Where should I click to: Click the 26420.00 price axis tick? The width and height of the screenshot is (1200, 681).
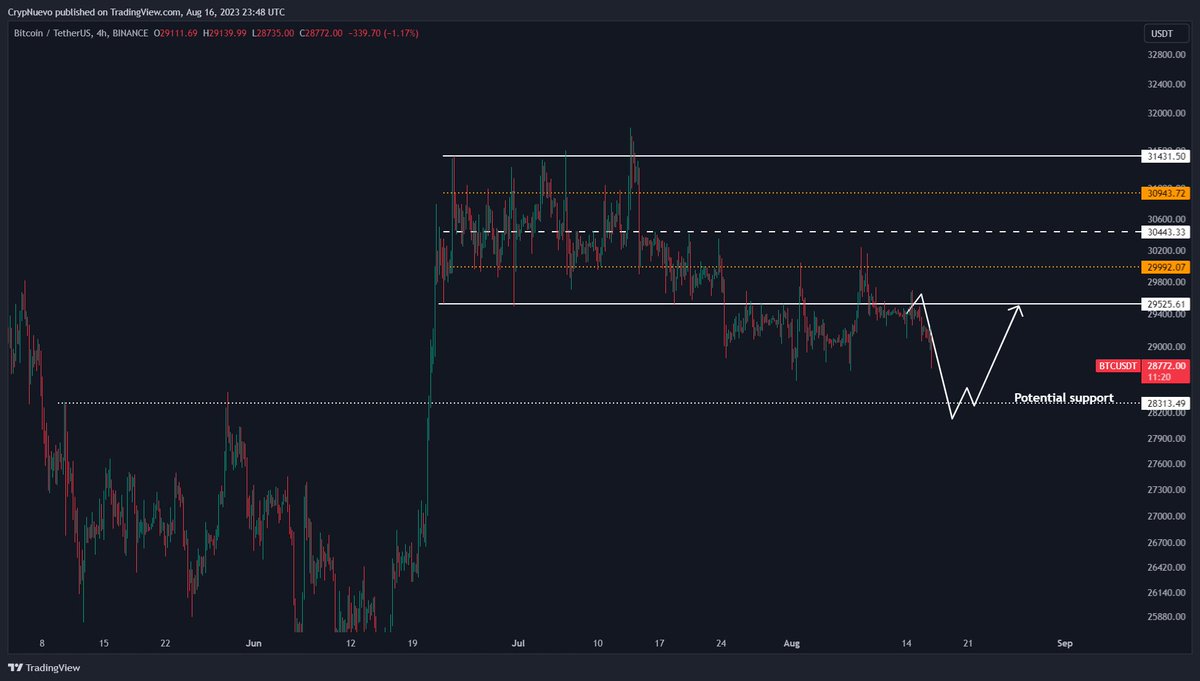click(1167, 567)
